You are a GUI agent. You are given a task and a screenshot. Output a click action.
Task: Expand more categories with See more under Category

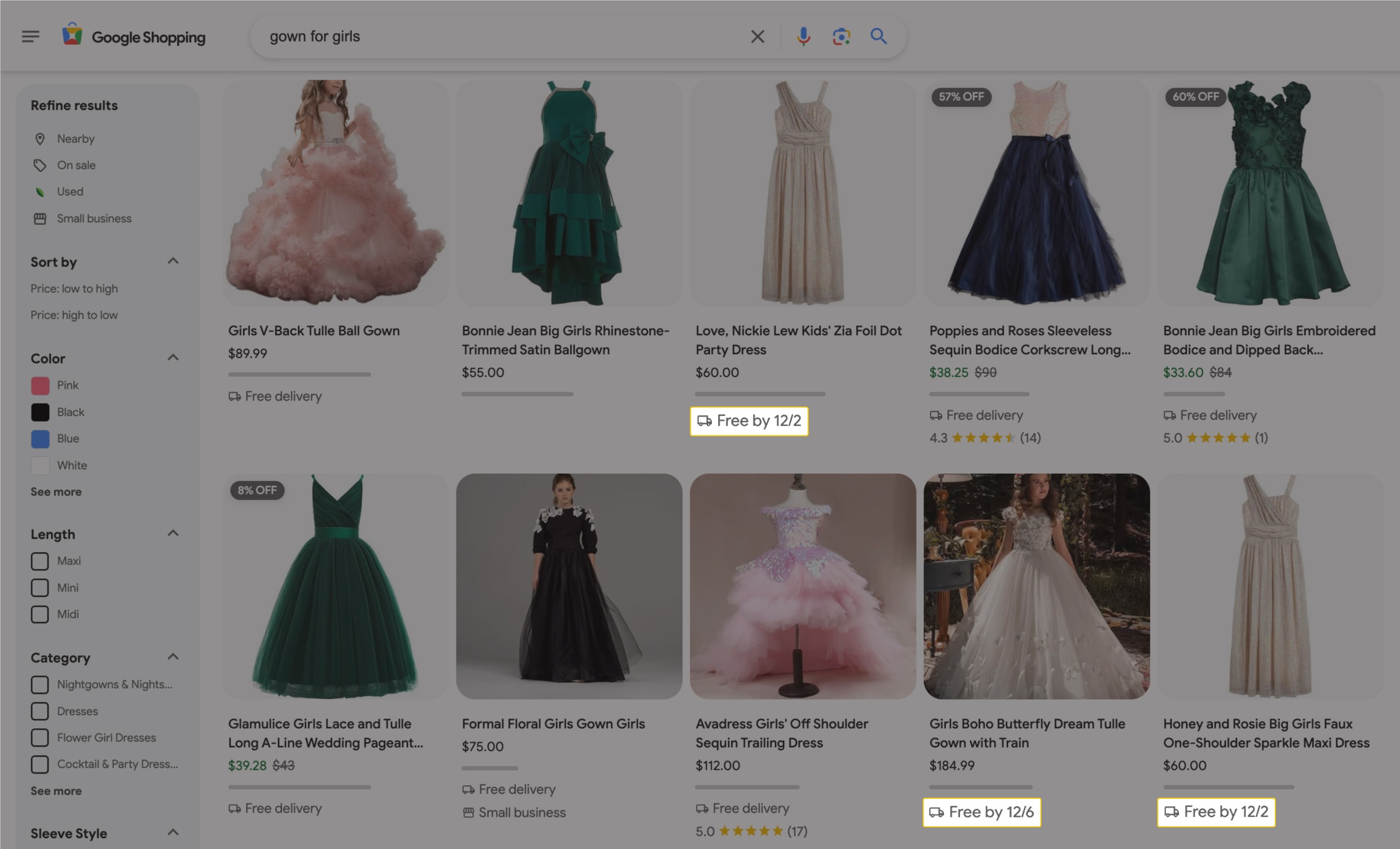(x=56, y=791)
